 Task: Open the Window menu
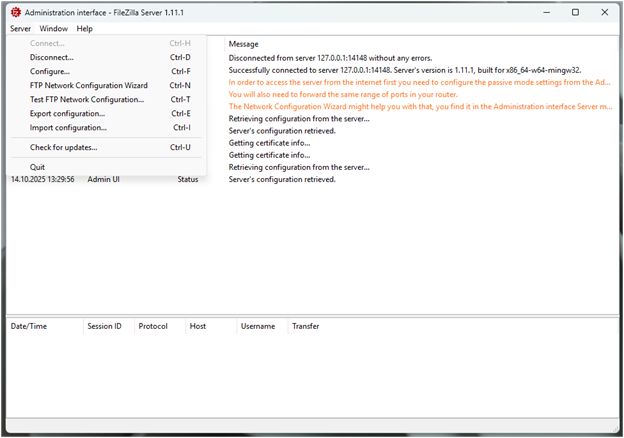[x=53, y=29]
